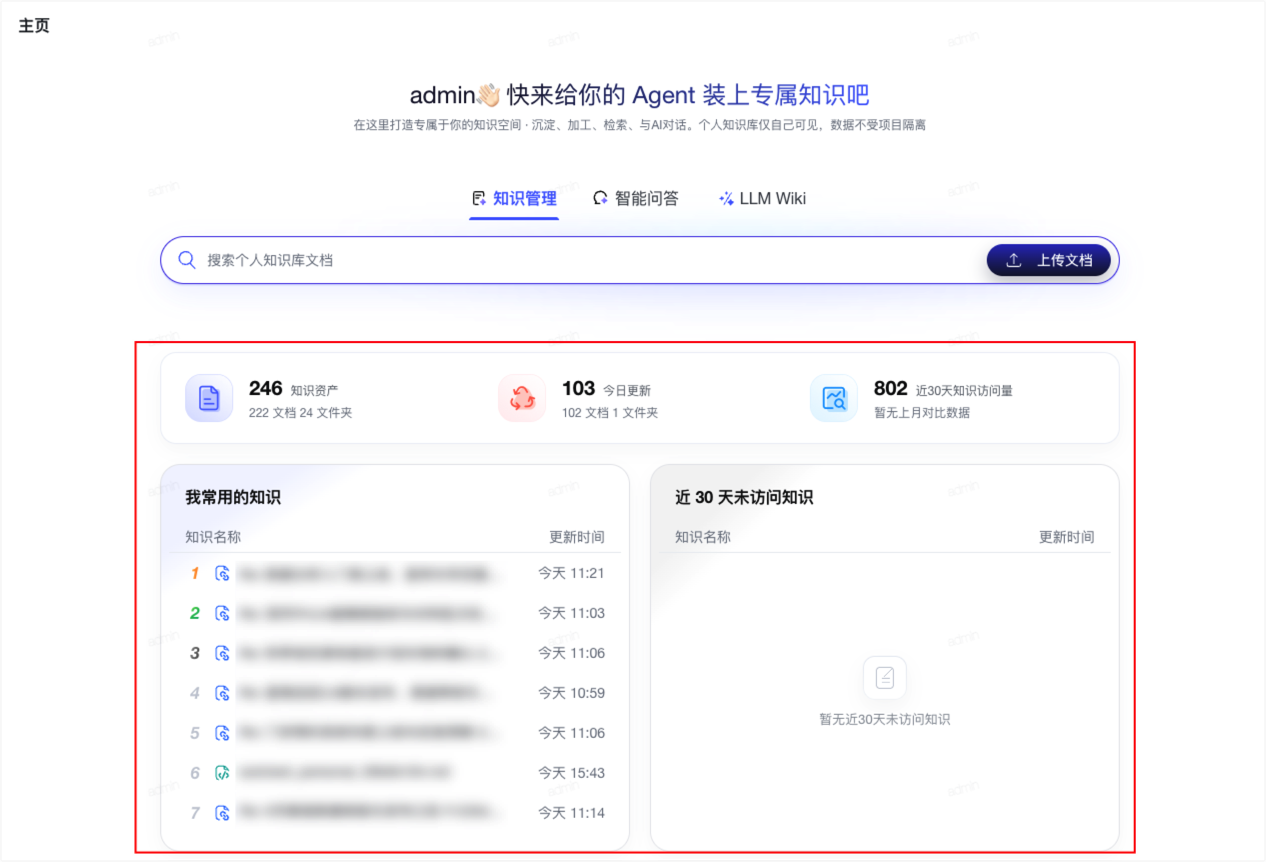Click the "今天 11:14" update time
1266x862 pixels.
[x=571, y=813]
